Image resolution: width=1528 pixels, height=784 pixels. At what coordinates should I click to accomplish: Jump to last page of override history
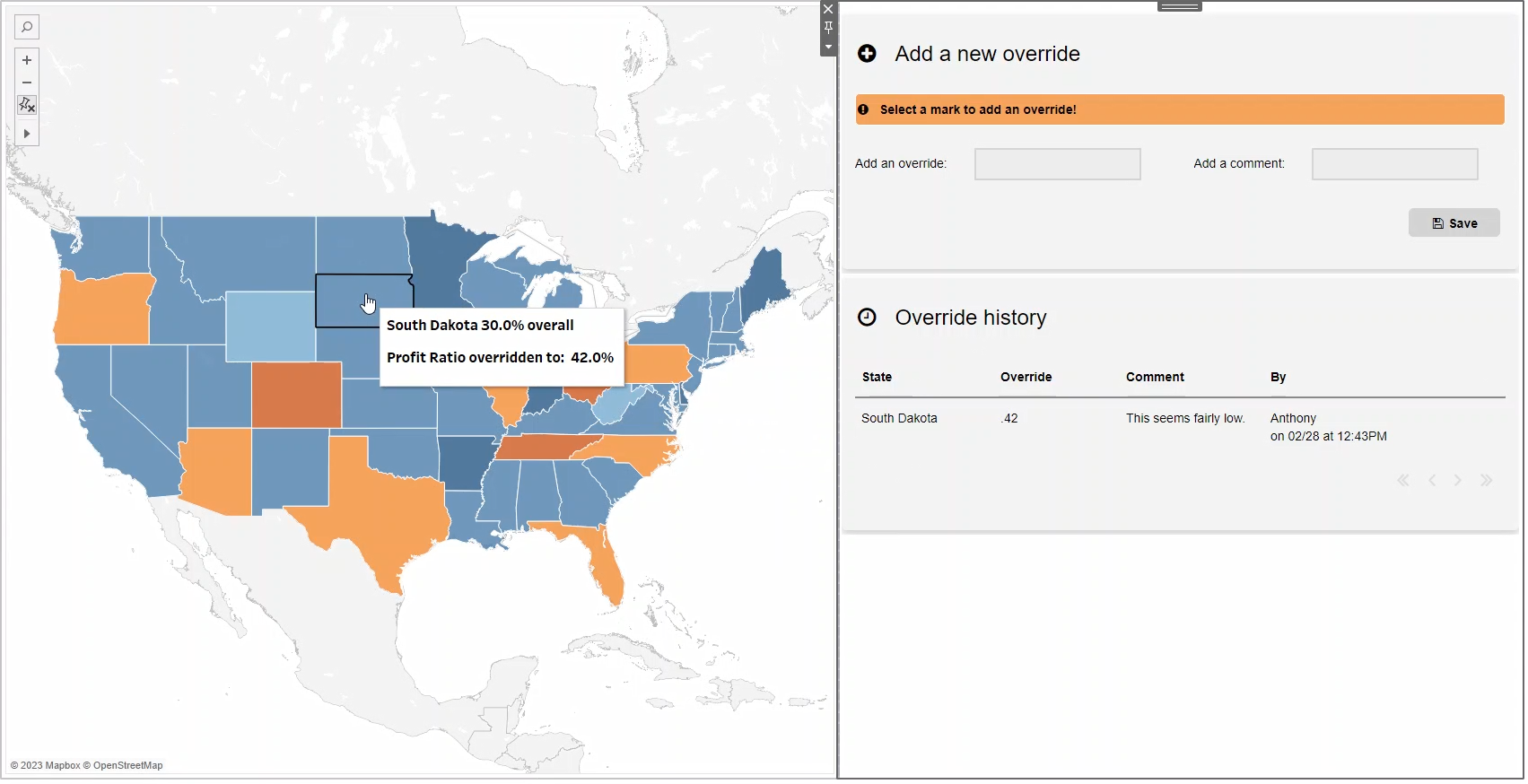click(1487, 480)
